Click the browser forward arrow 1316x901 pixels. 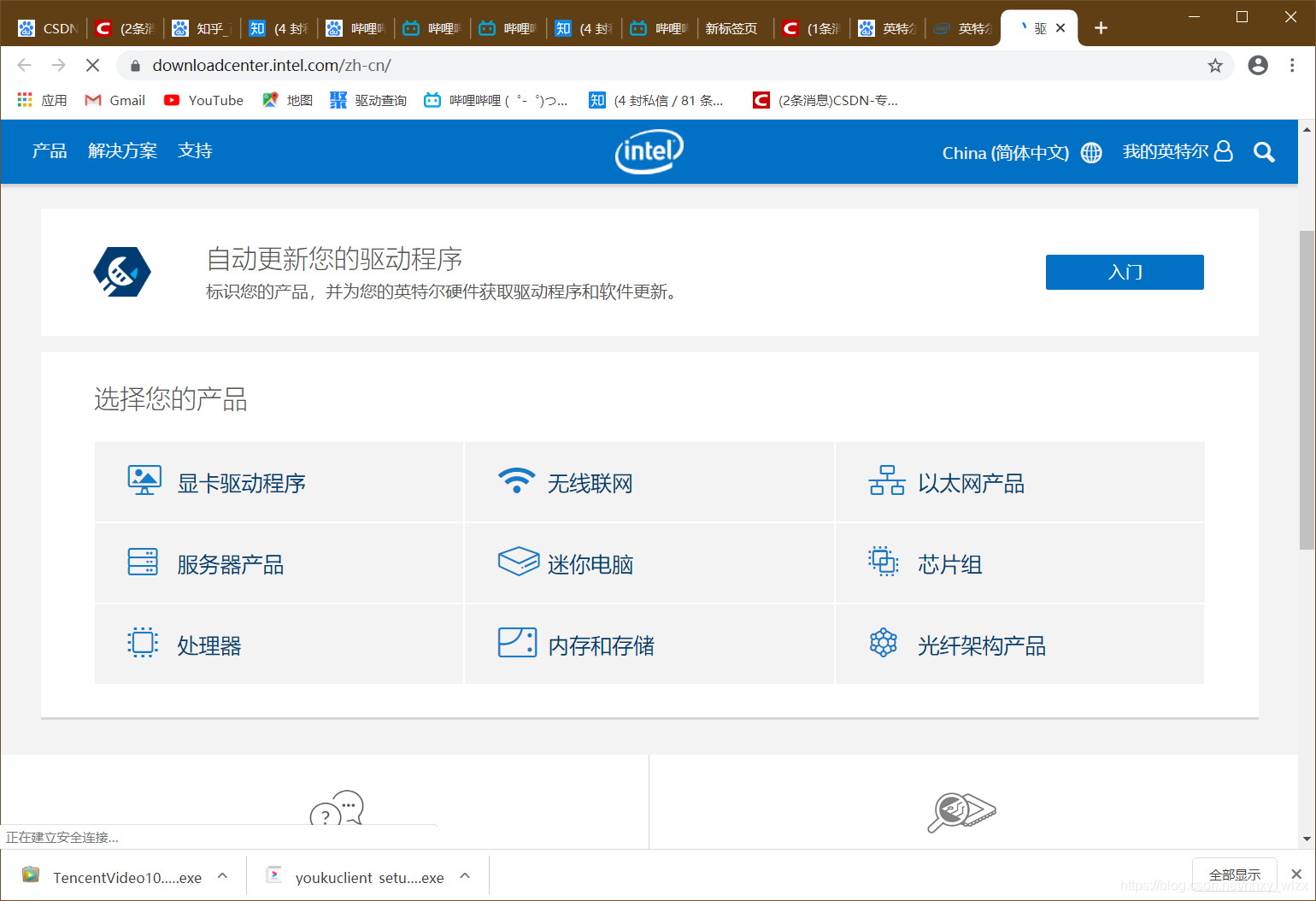[58, 65]
